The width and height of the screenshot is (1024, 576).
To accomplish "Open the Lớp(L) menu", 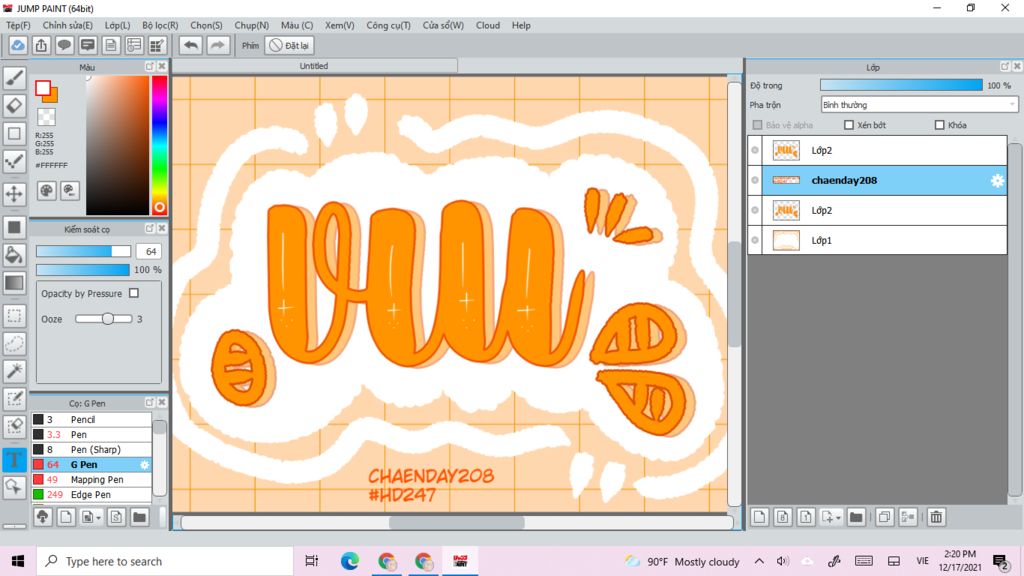I will coord(118,25).
